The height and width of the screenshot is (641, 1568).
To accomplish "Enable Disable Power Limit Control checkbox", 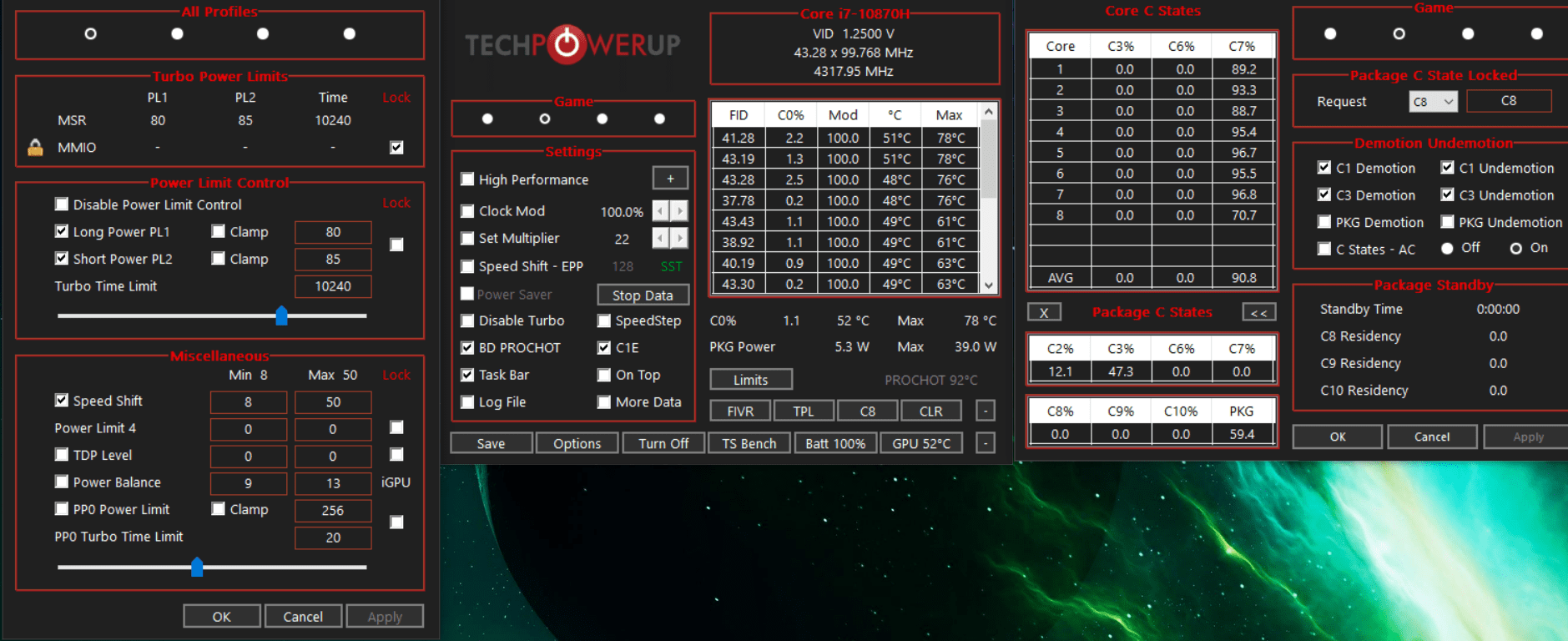I will coord(62,204).
